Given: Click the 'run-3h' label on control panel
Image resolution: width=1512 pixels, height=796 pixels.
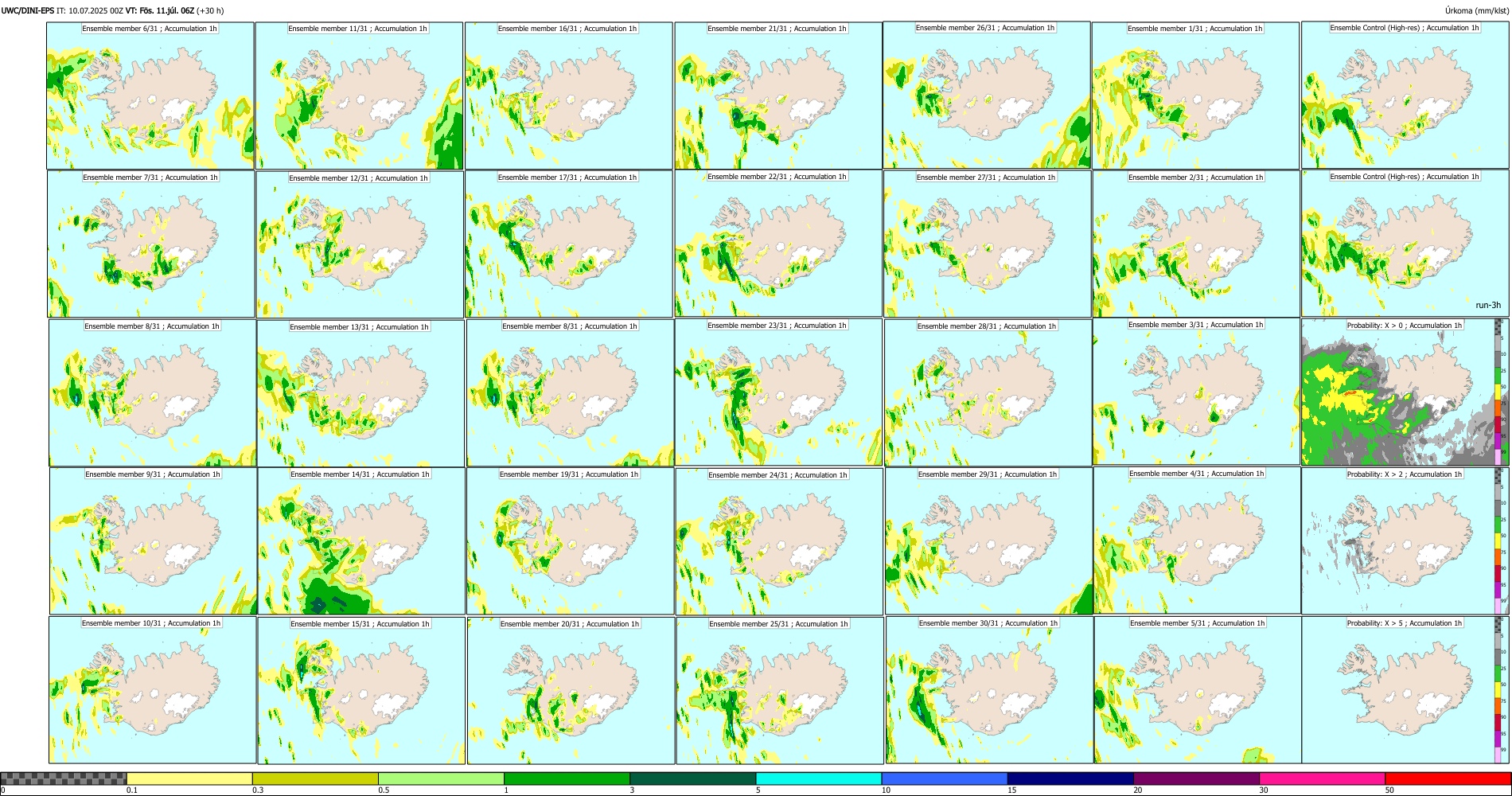Looking at the screenshot, I should coord(1488,306).
